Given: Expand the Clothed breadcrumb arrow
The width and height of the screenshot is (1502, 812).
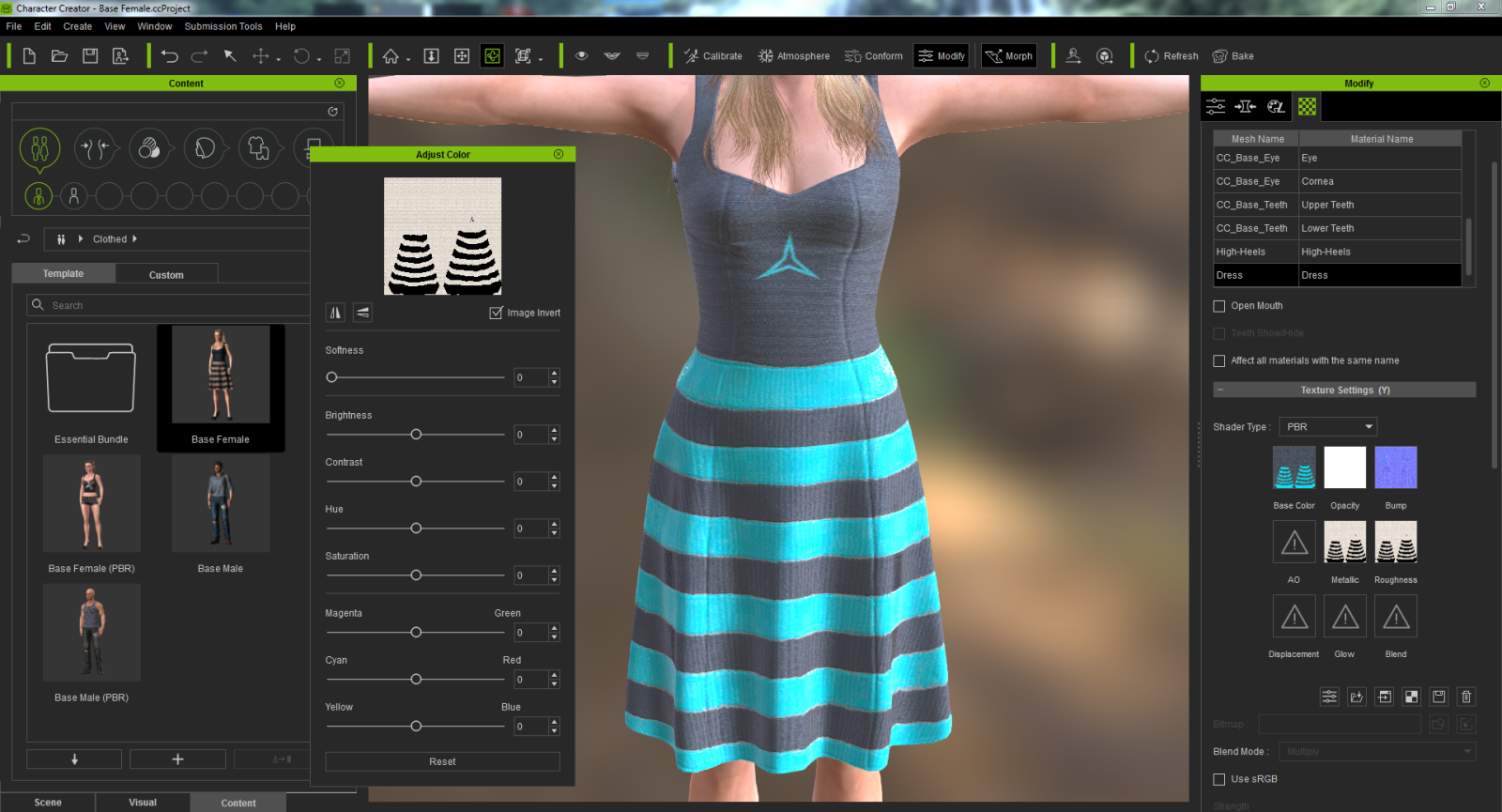Looking at the screenshot, I should point(135,239).
